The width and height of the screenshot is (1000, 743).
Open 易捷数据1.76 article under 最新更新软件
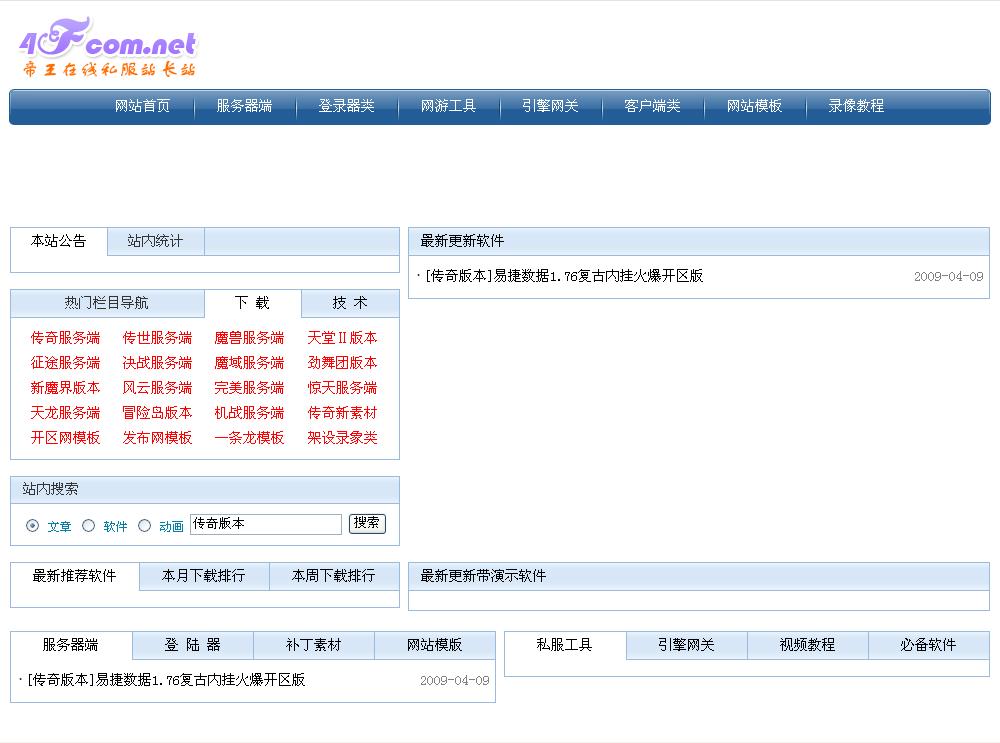point(563,276)
